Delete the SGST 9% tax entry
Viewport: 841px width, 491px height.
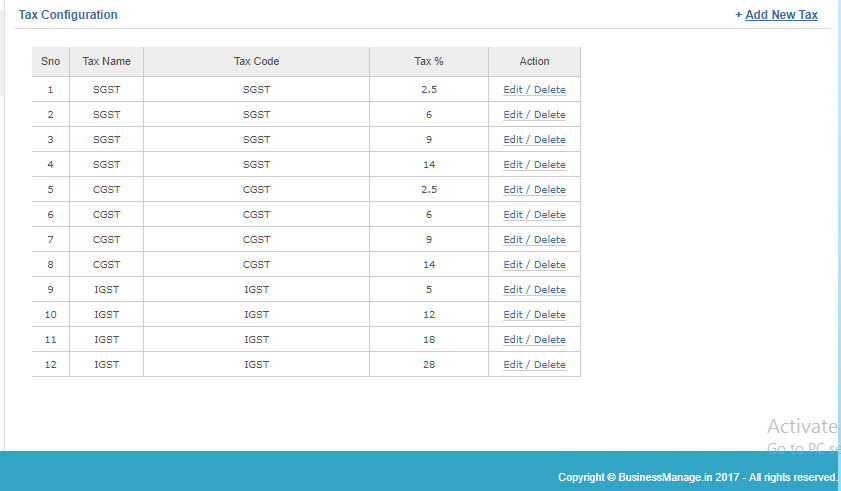549,140
